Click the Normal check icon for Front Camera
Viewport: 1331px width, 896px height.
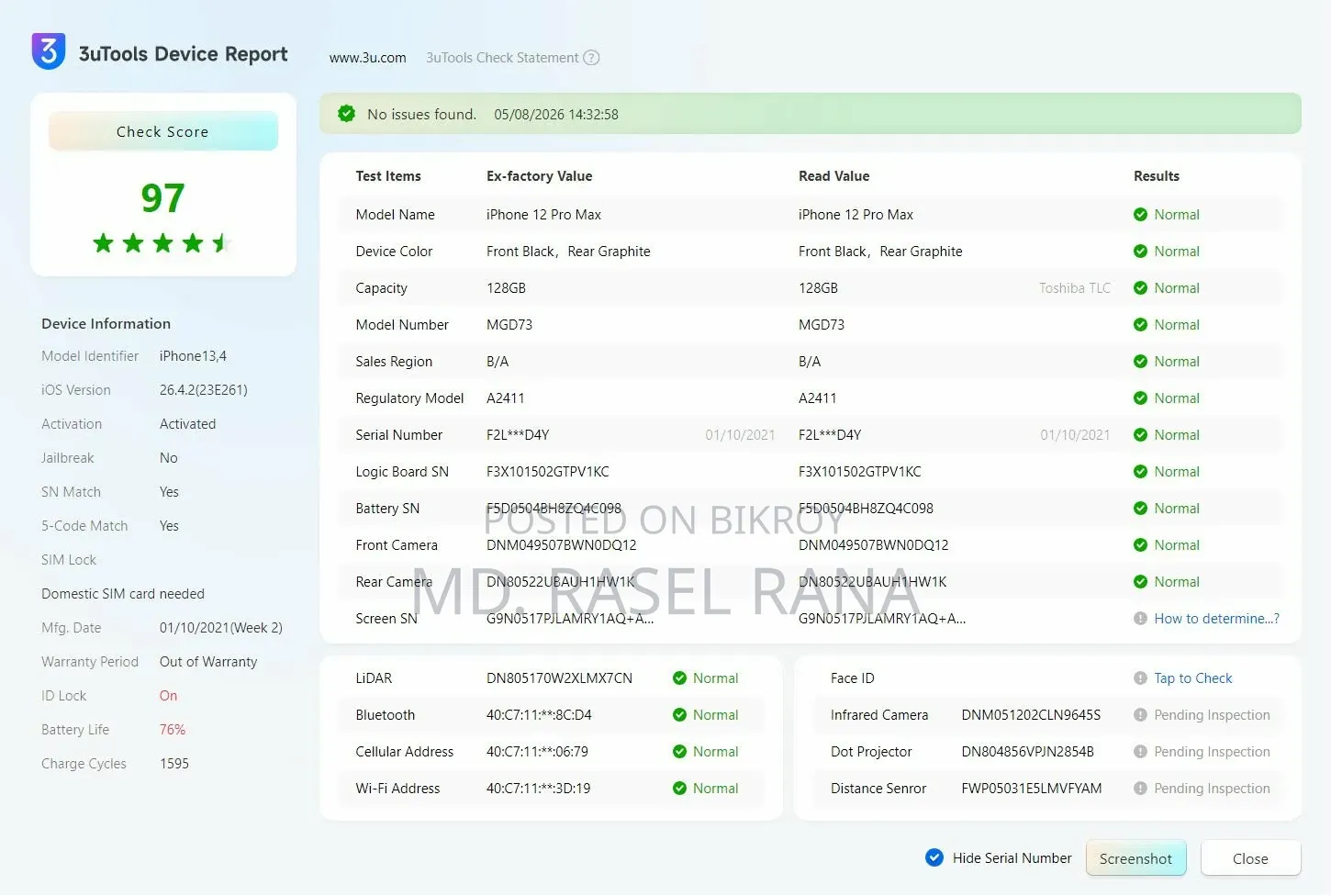click(1140, 545)
